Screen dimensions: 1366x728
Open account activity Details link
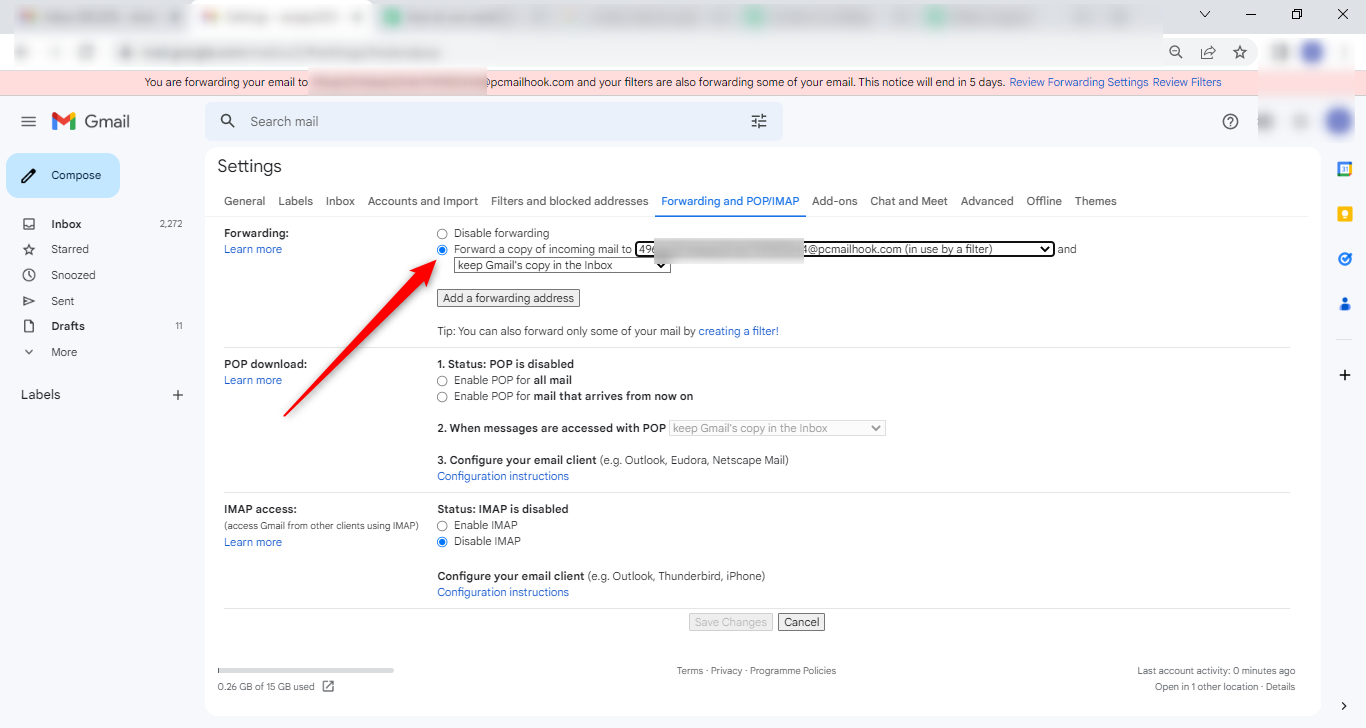click(1280, 687)
